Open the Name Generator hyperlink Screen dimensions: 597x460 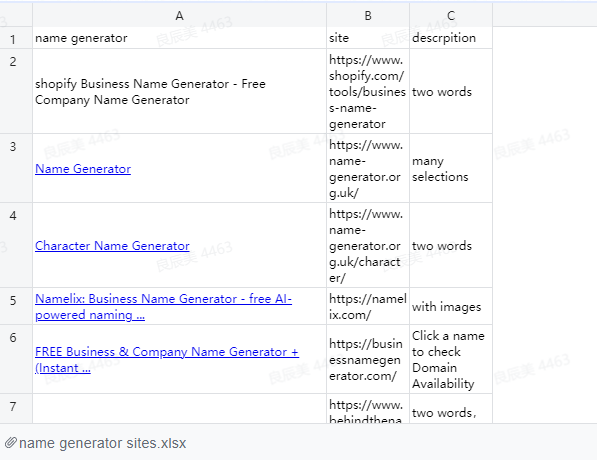tap(83, 169)
